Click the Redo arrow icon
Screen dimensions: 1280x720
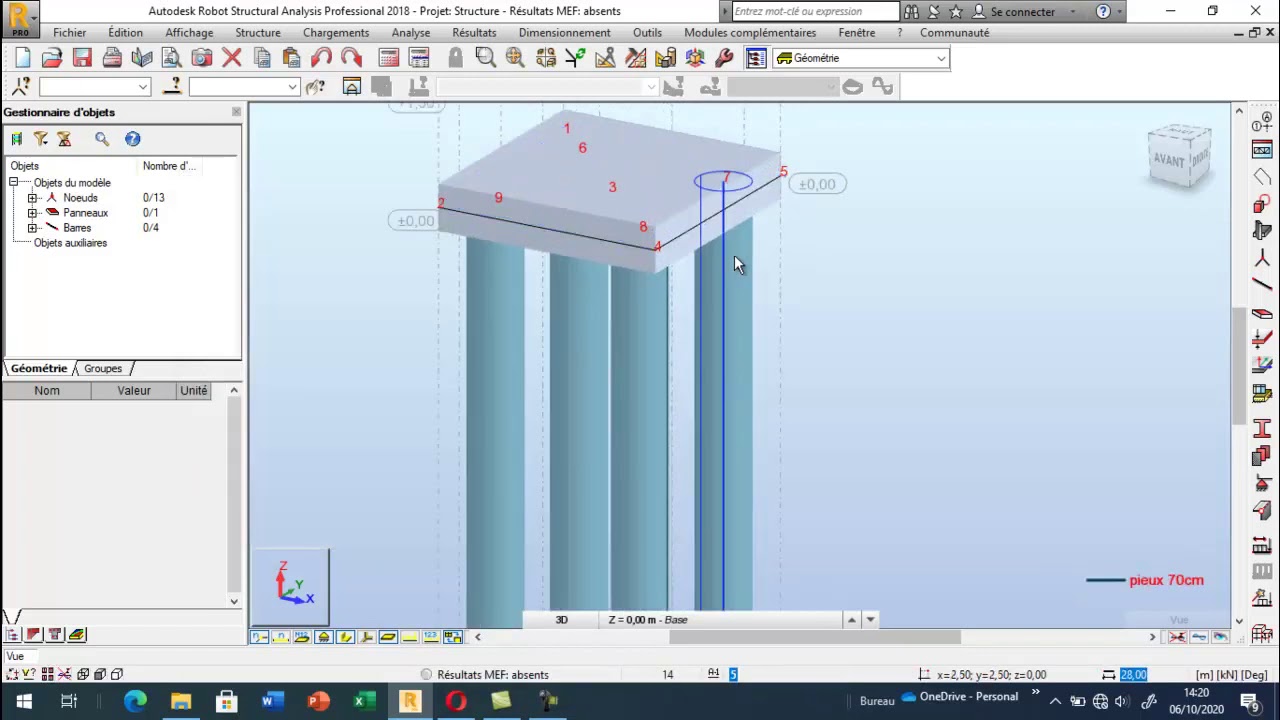(x=351, y=58)
